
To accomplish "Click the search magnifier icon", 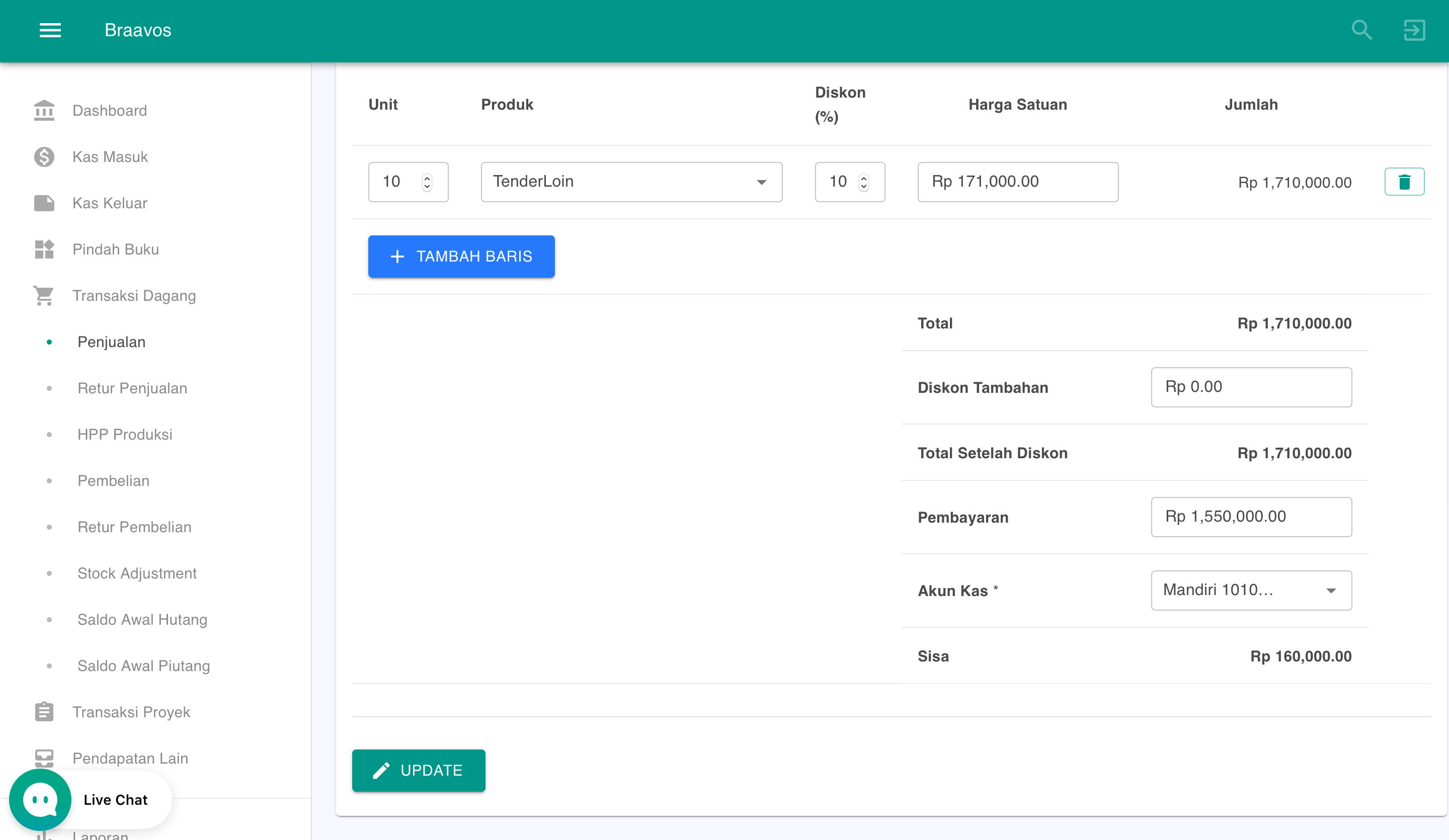I will pyautogui.click(x=1361, y=30).
